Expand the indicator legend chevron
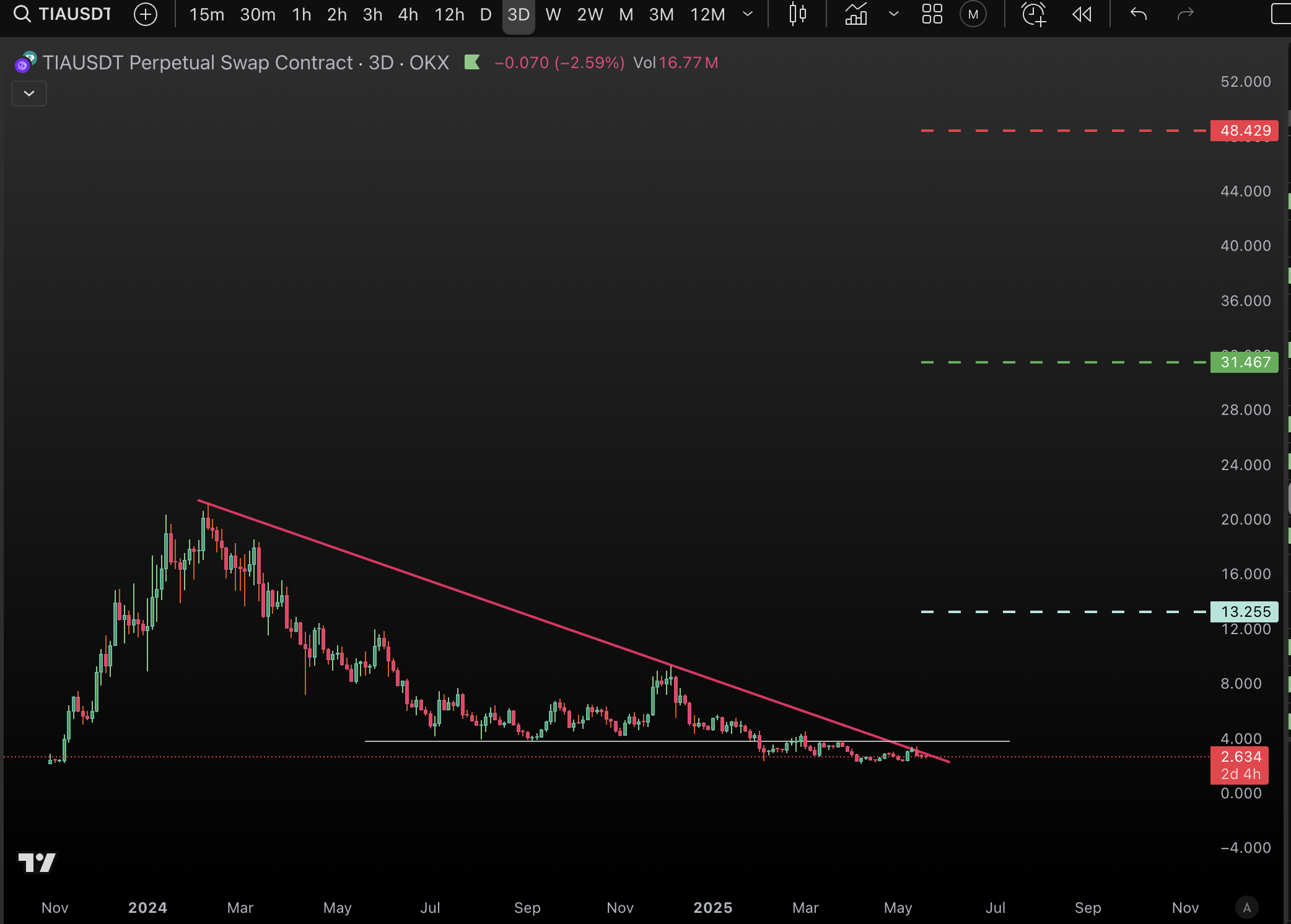1291x924 pixels. (29, 94)
